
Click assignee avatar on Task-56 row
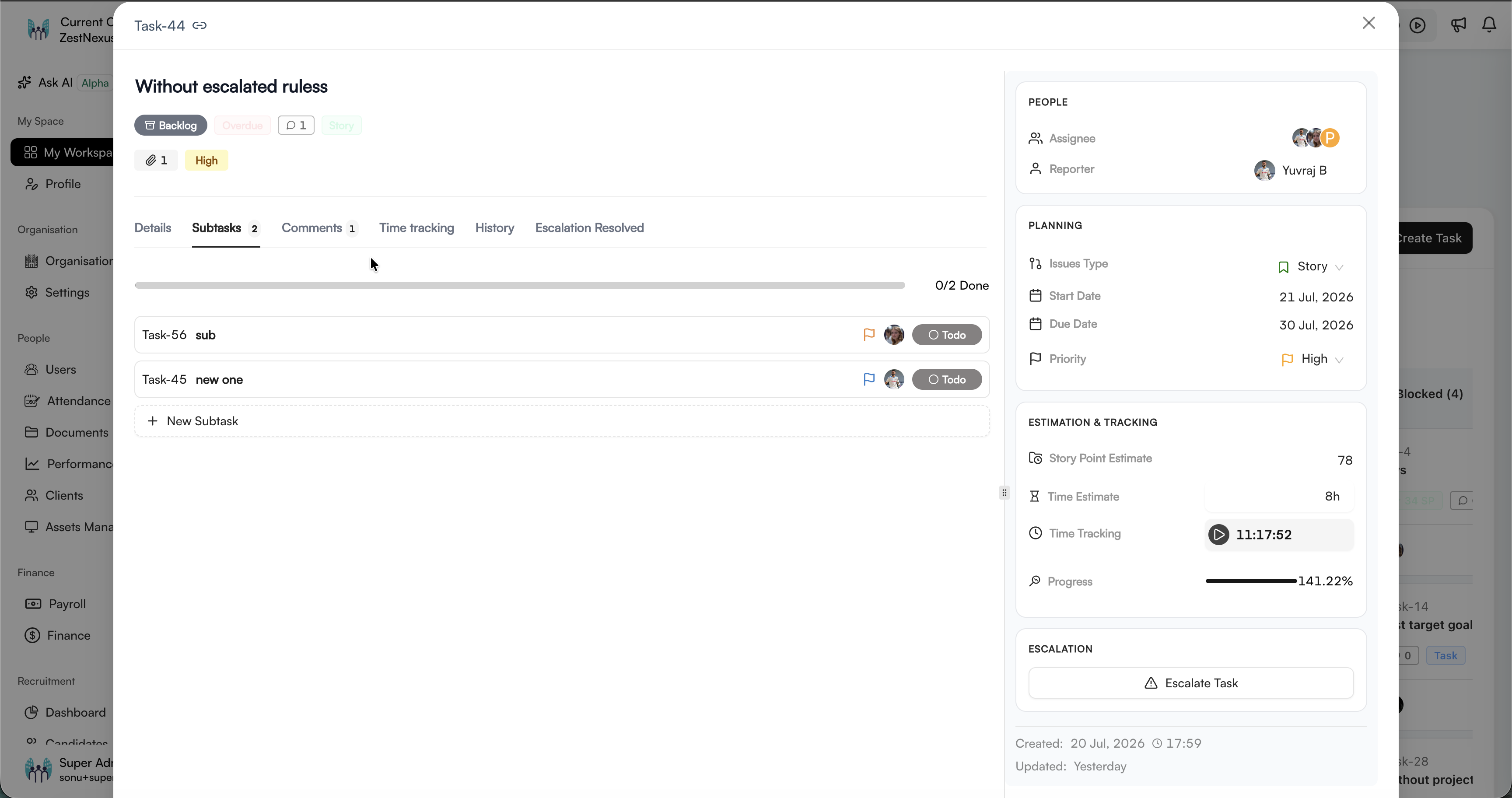click(x=894, y=335)
